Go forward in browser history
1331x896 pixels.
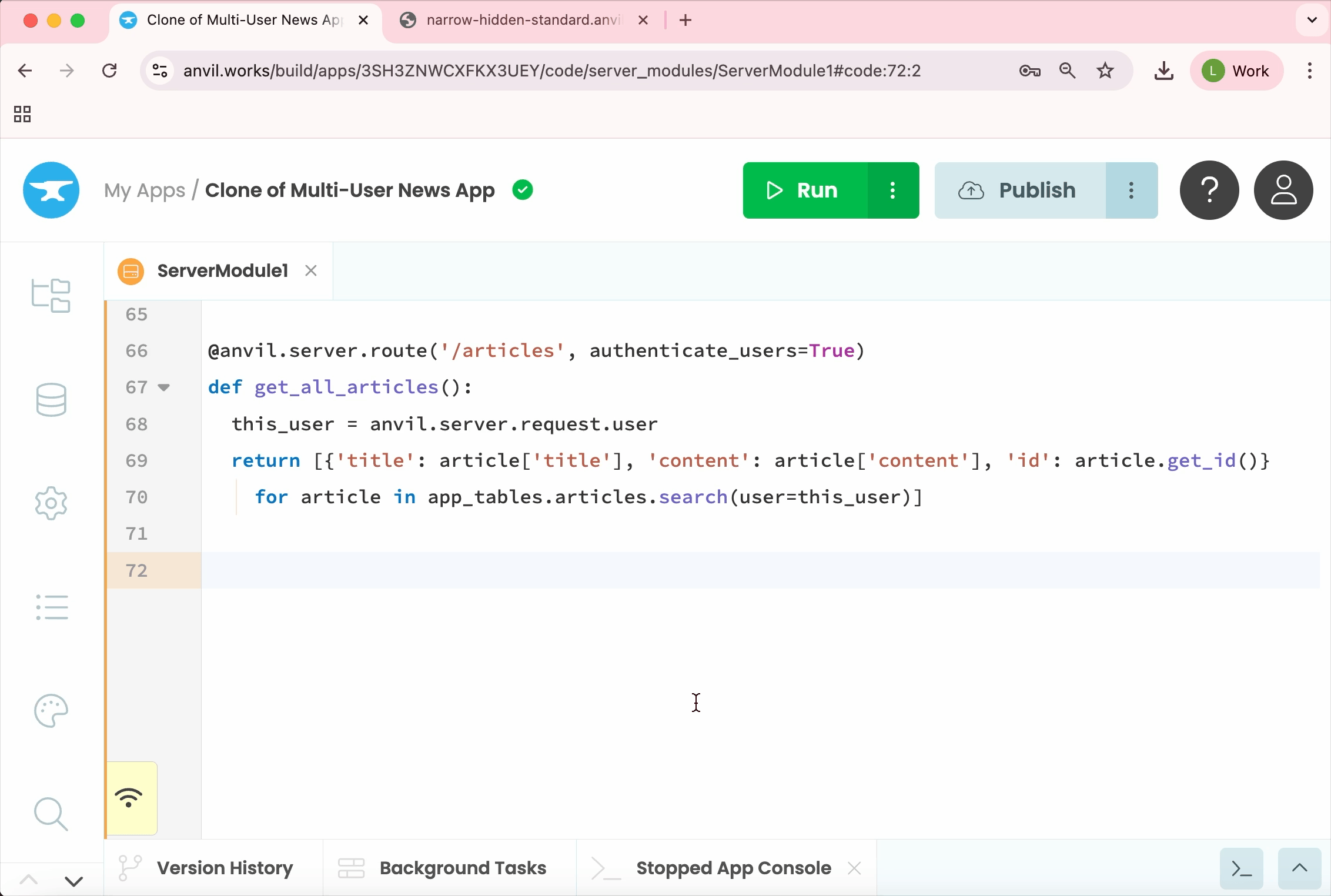67,71
